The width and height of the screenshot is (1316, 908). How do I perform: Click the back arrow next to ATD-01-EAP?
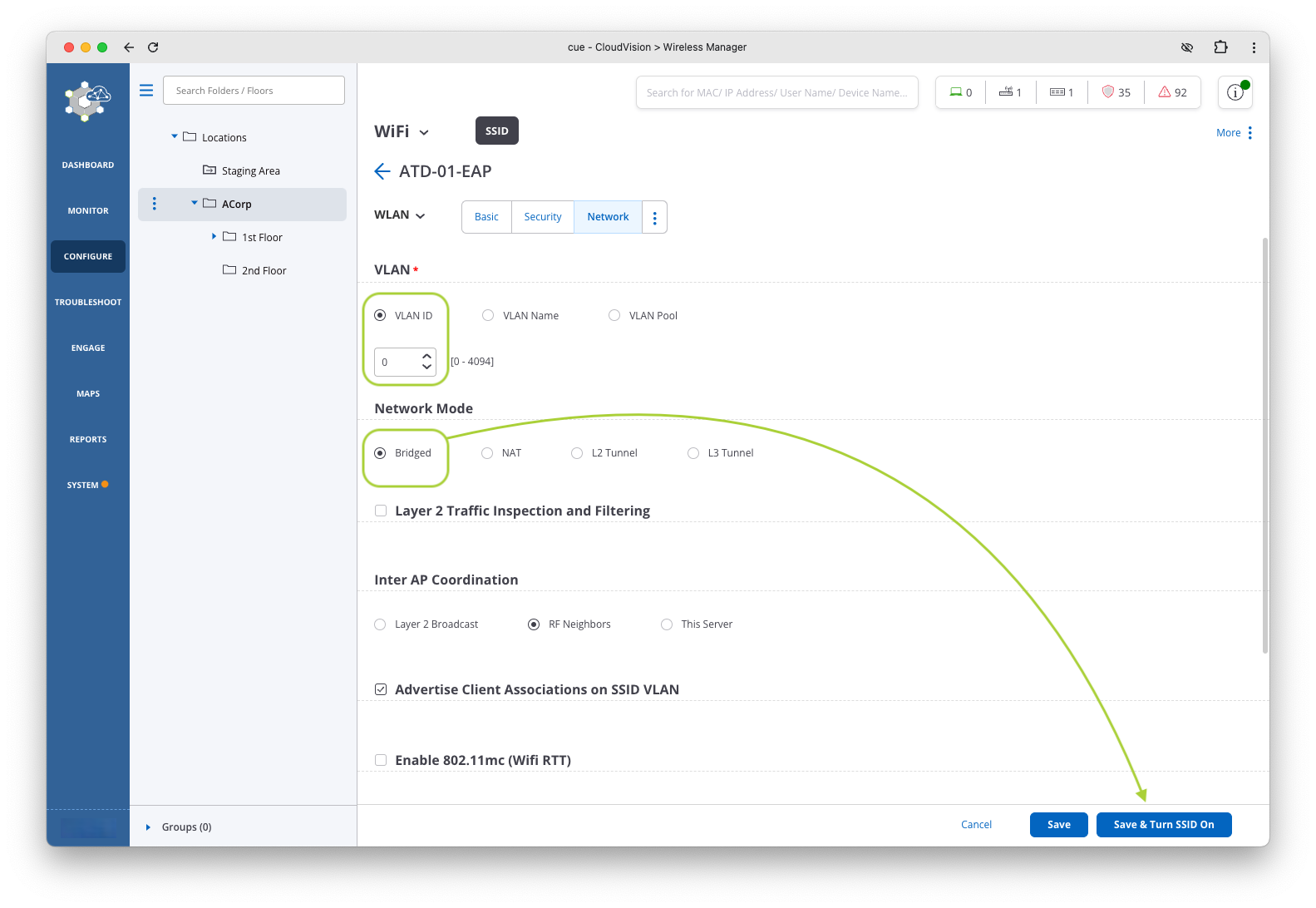(x=382, y=171)
